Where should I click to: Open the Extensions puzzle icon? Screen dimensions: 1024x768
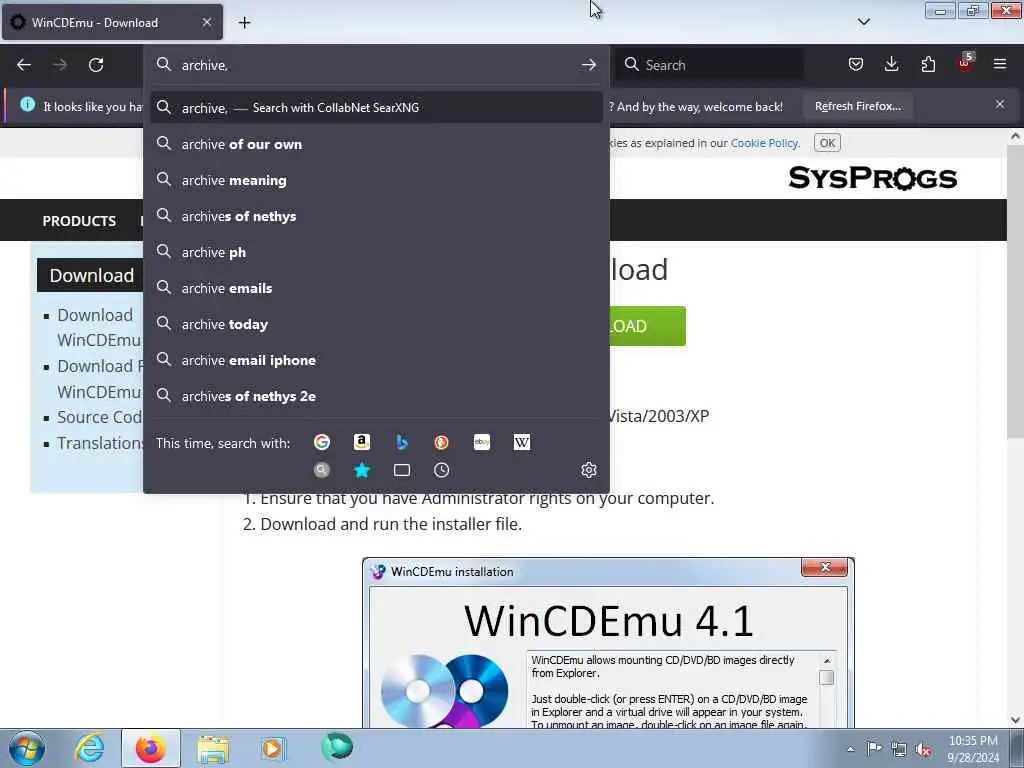[x=928, y=64]
